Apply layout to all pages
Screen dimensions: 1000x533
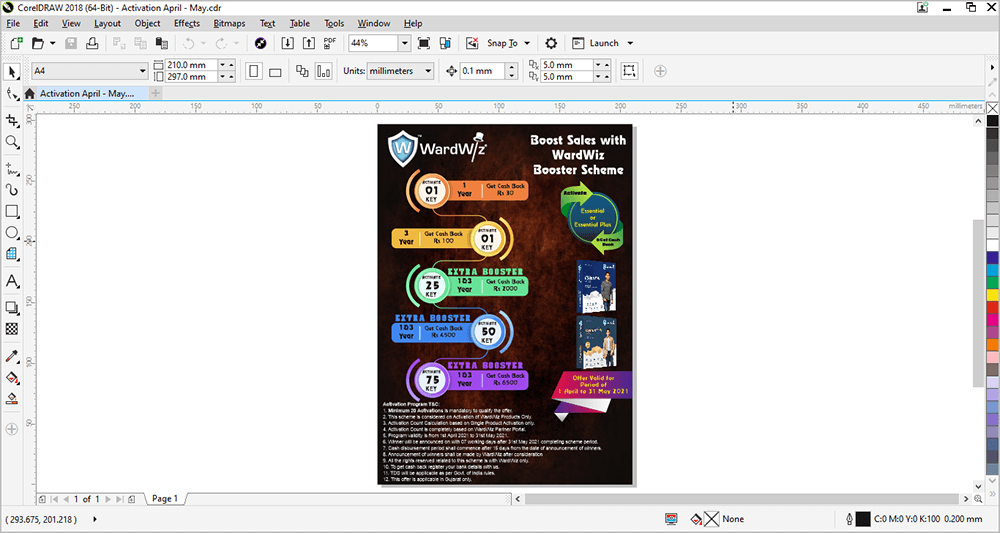[302, 71]
